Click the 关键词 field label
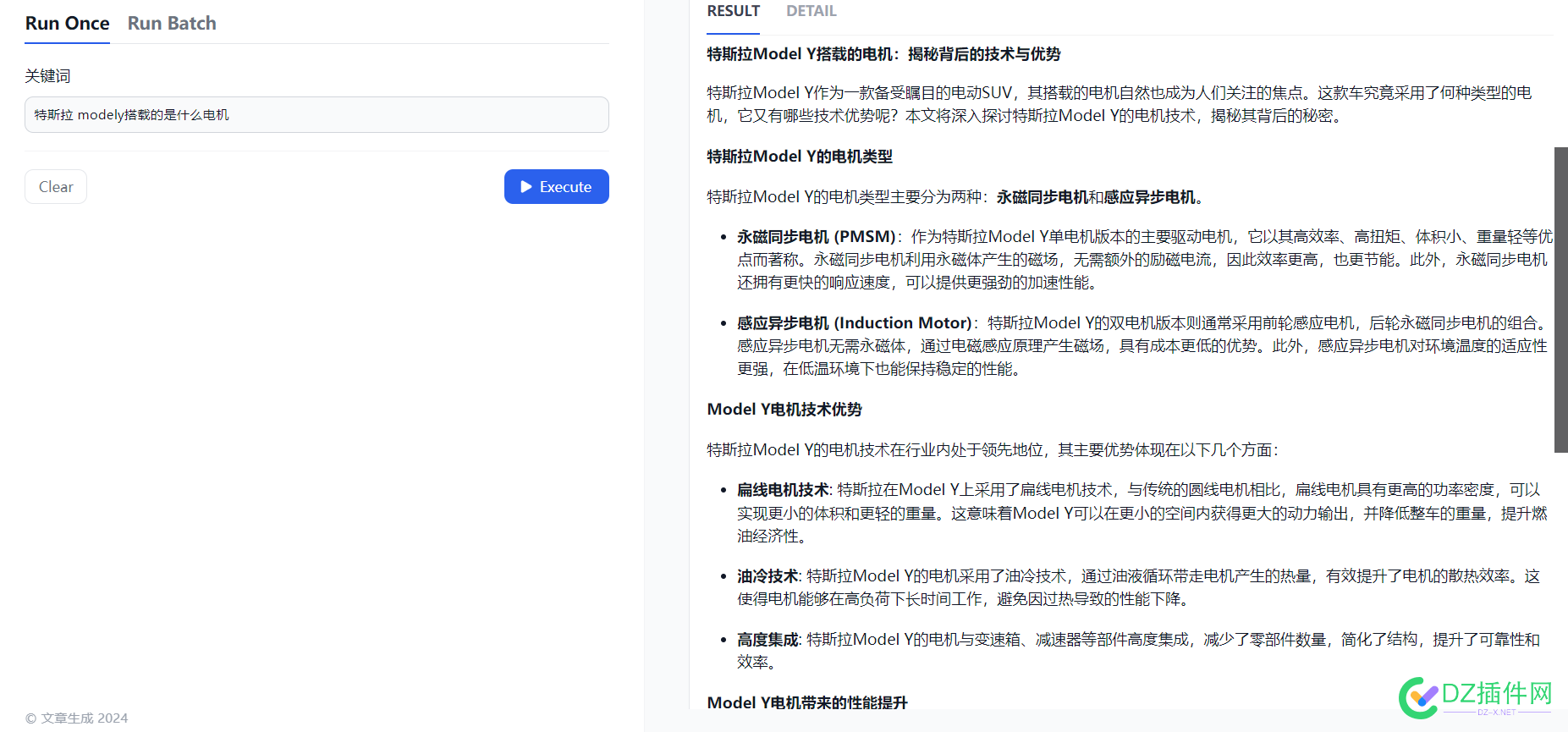Viewport: 1568px width, 732px height. [47, 75]
